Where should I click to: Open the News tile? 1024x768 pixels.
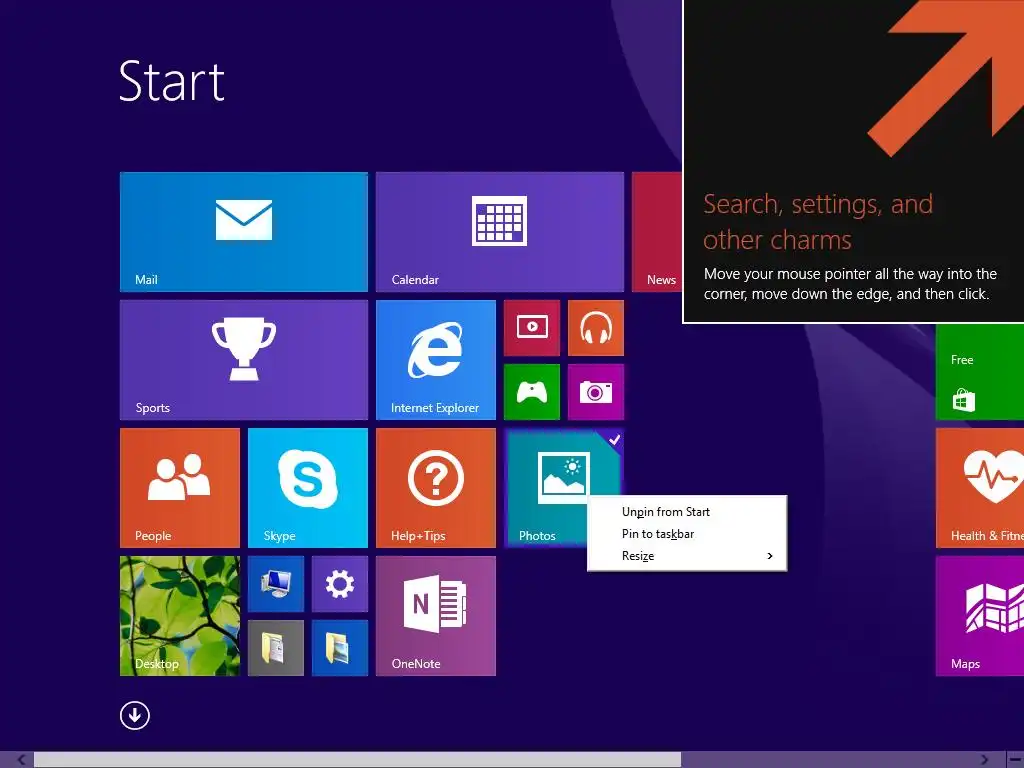click(657, 232)
